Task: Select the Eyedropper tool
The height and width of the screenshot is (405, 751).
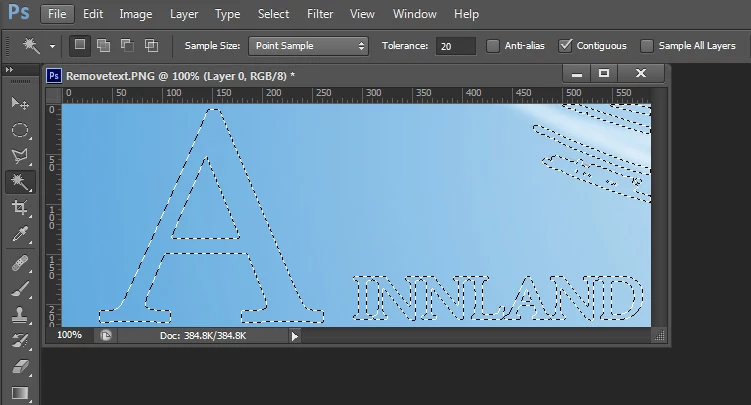Action: tap(20, 234)
